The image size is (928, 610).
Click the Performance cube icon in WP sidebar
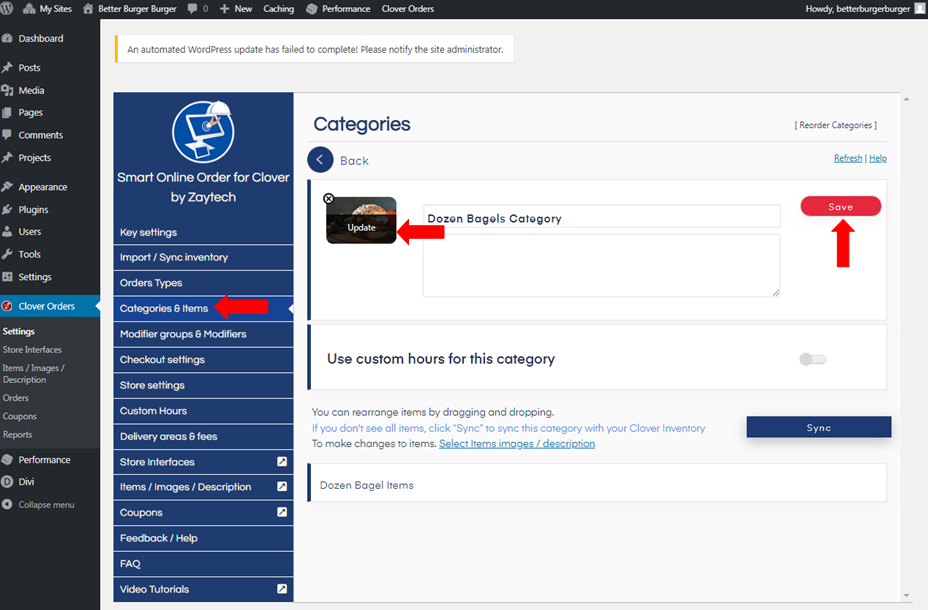pos(7,460)
